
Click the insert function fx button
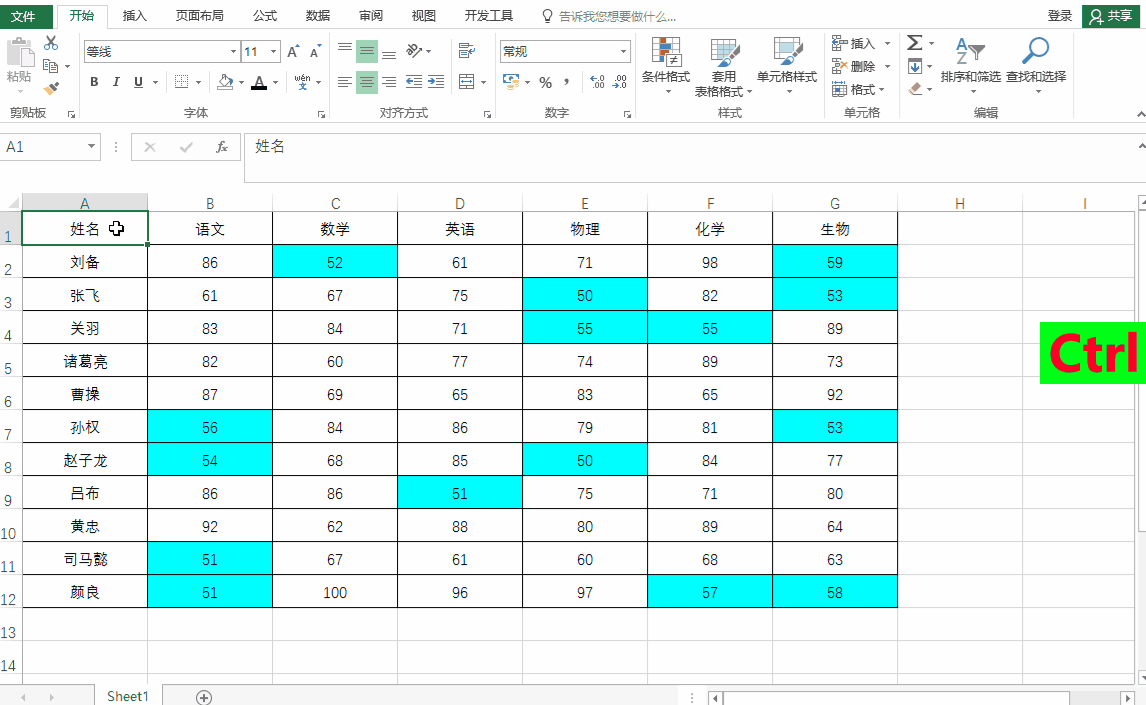pyautogui.click(x=221, y=147)
